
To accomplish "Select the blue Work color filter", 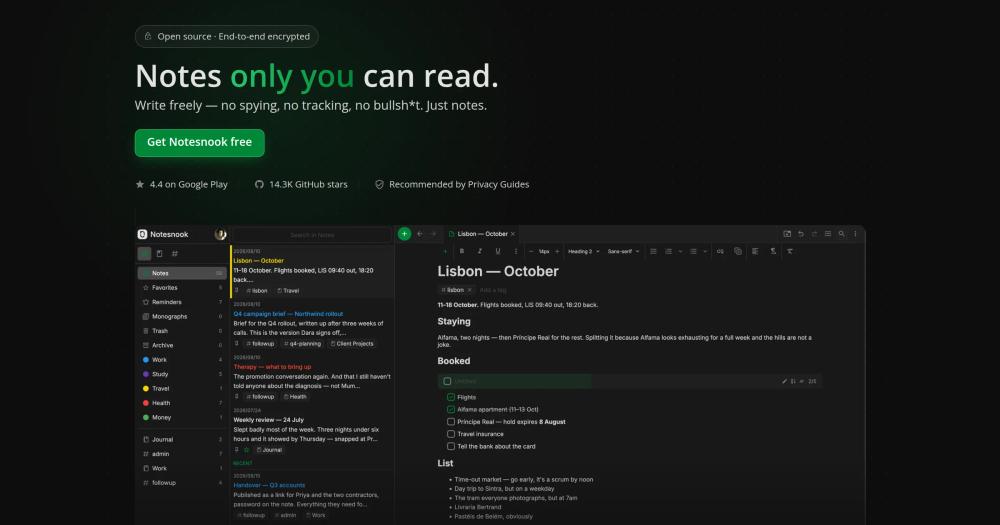I will pyautogui.click(x=182, y=360).
